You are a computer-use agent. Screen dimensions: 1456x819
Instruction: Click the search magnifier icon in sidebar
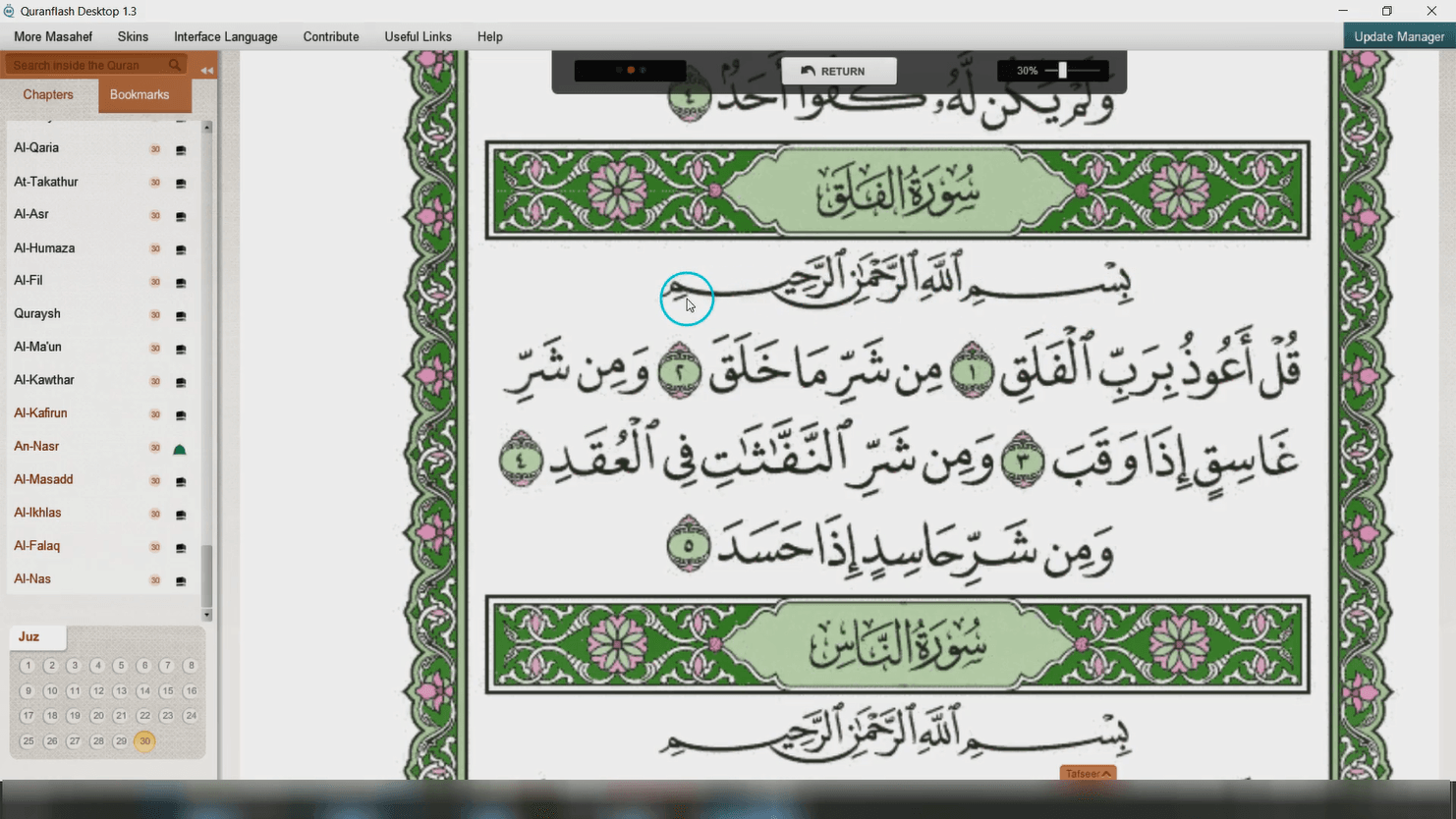click(175, 65)
